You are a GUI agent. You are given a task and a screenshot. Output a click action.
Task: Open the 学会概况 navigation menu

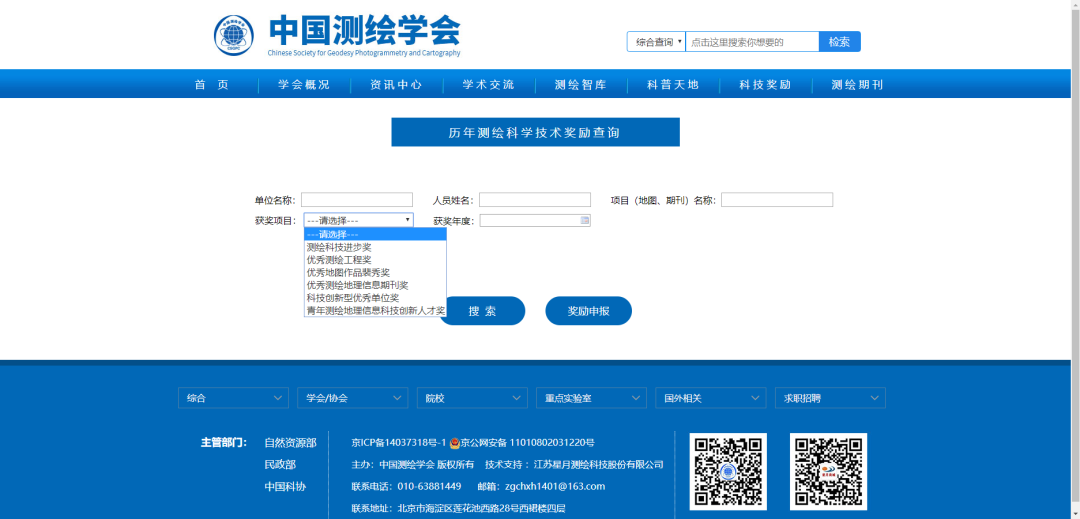pos(304,85)
